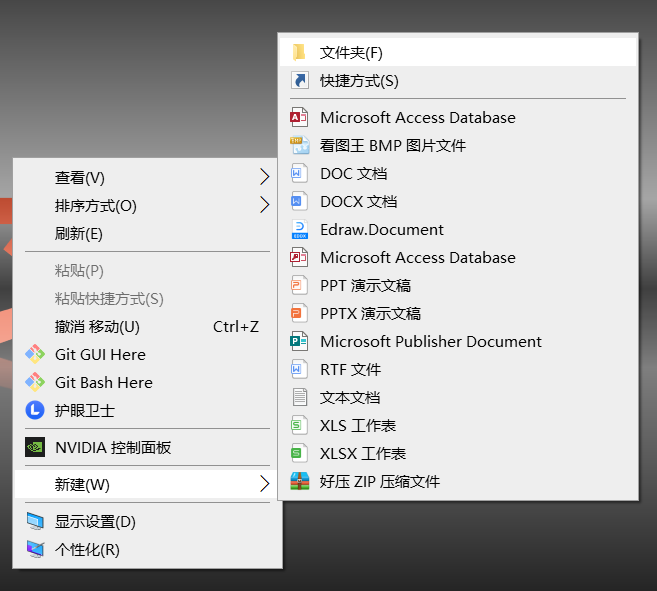This screenshot has height=591, width=657.
Task: Click the shortcut arrow icon beside 快捷方式(S)
Action: pos(298,81)
